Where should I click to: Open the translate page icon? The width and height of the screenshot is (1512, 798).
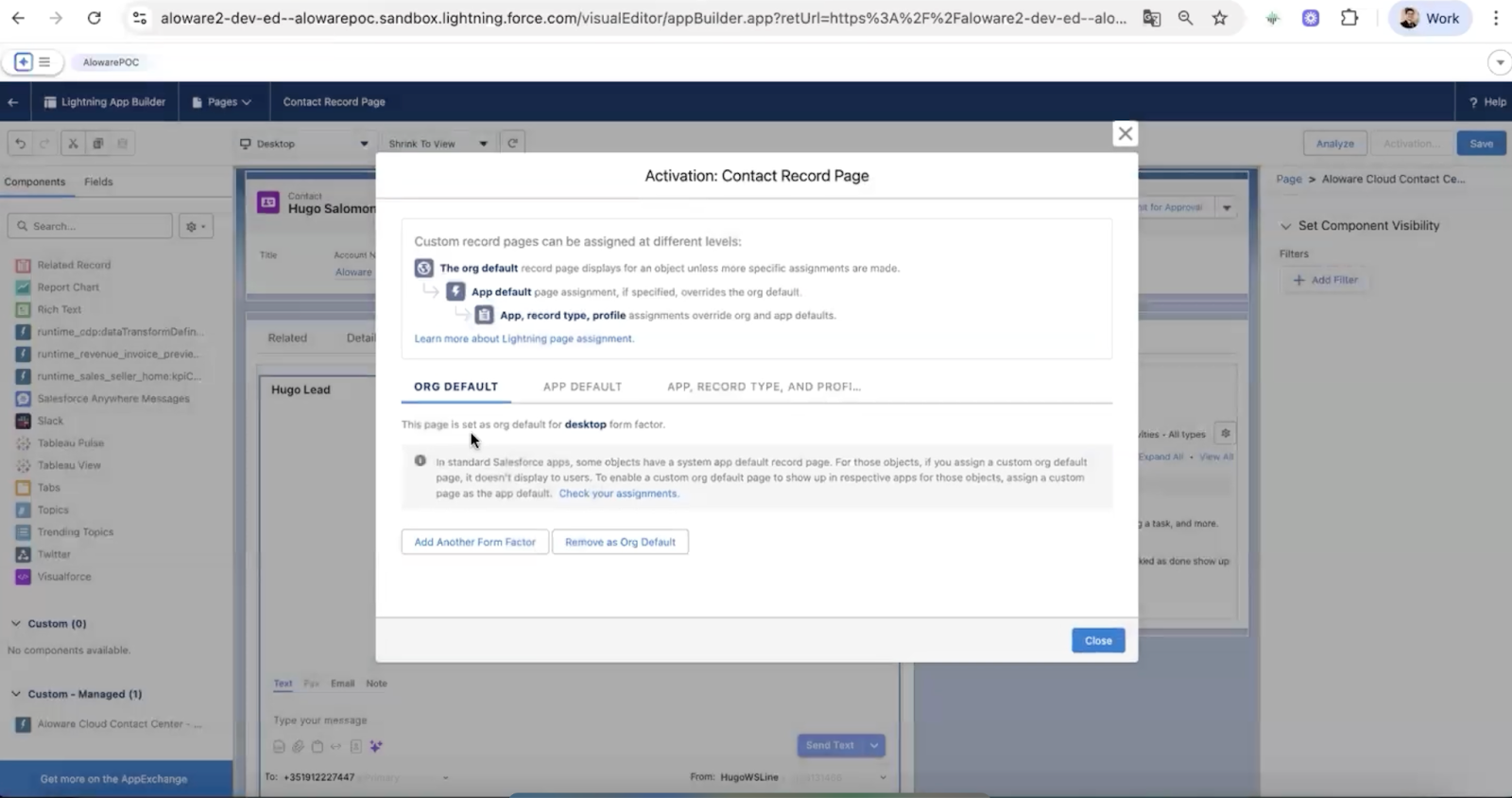(1151, 18)
